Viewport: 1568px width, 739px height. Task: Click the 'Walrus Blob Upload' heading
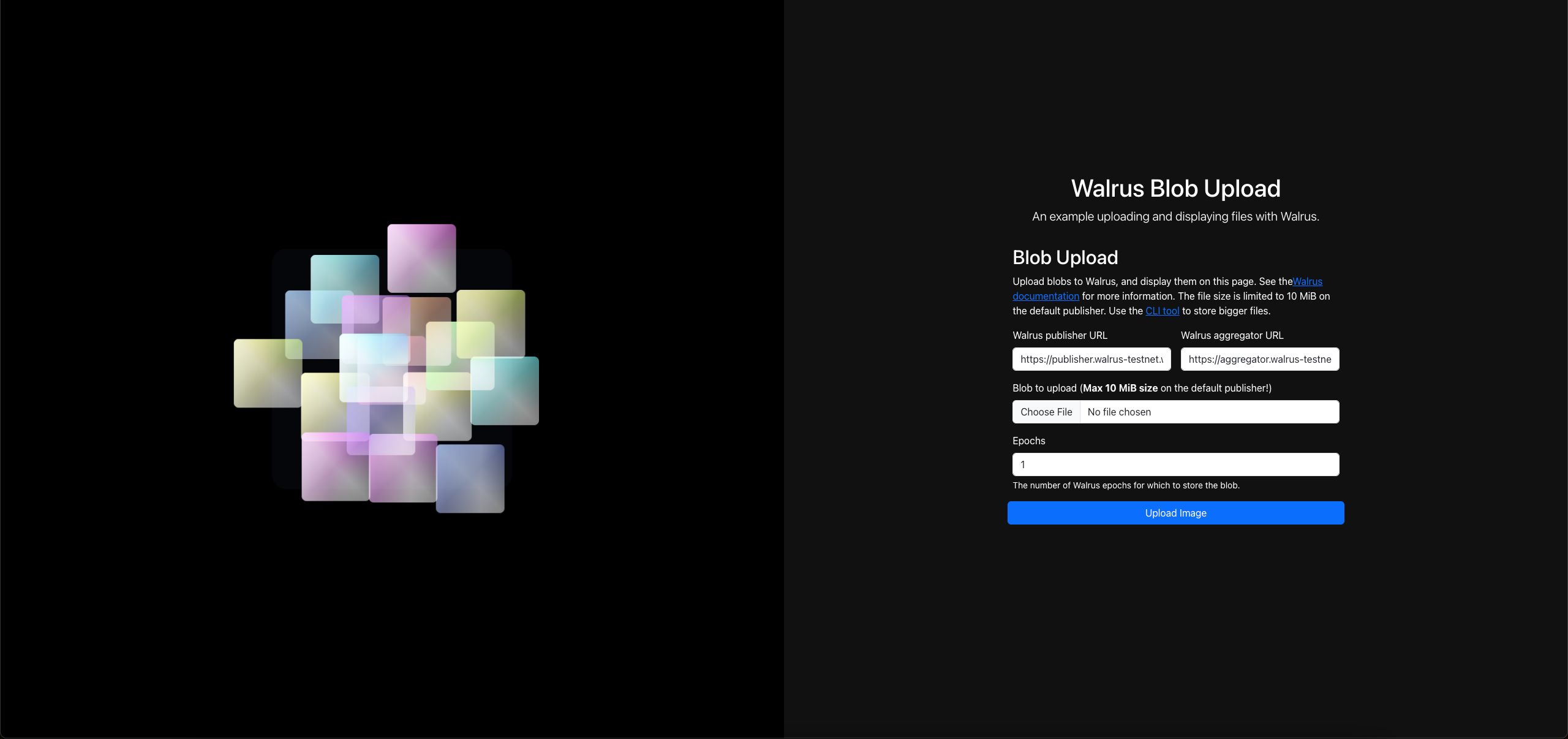pyautogui.click(x=1175, y=188)
